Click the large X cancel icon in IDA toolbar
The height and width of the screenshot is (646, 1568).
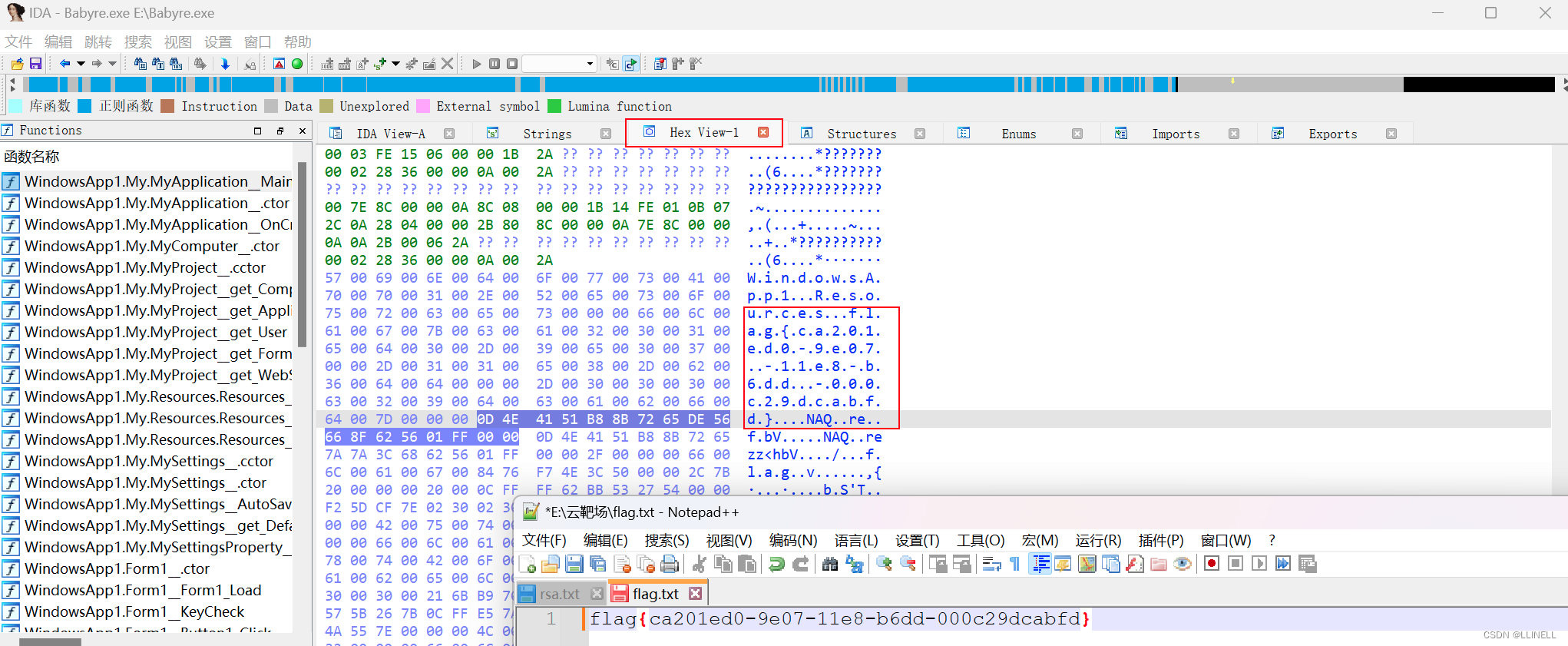tap(448, 64)
